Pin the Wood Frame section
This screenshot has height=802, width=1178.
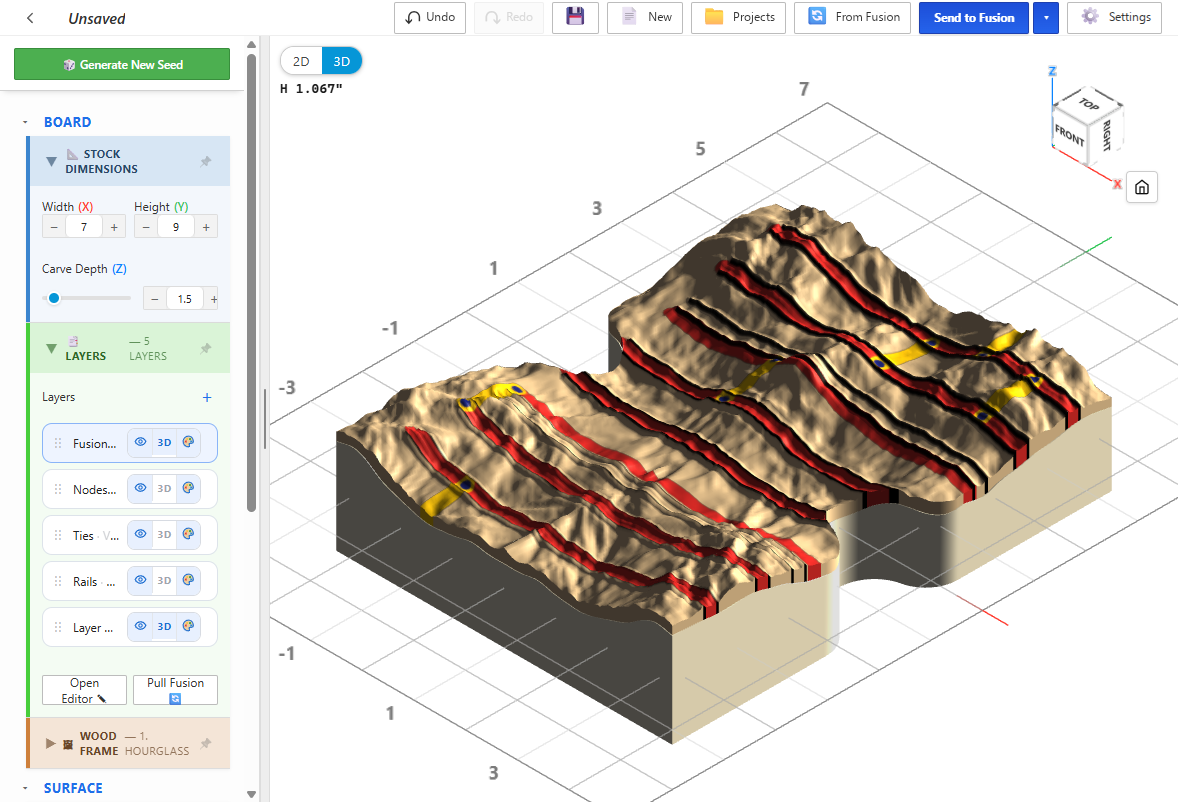click(x=206, y=743)
